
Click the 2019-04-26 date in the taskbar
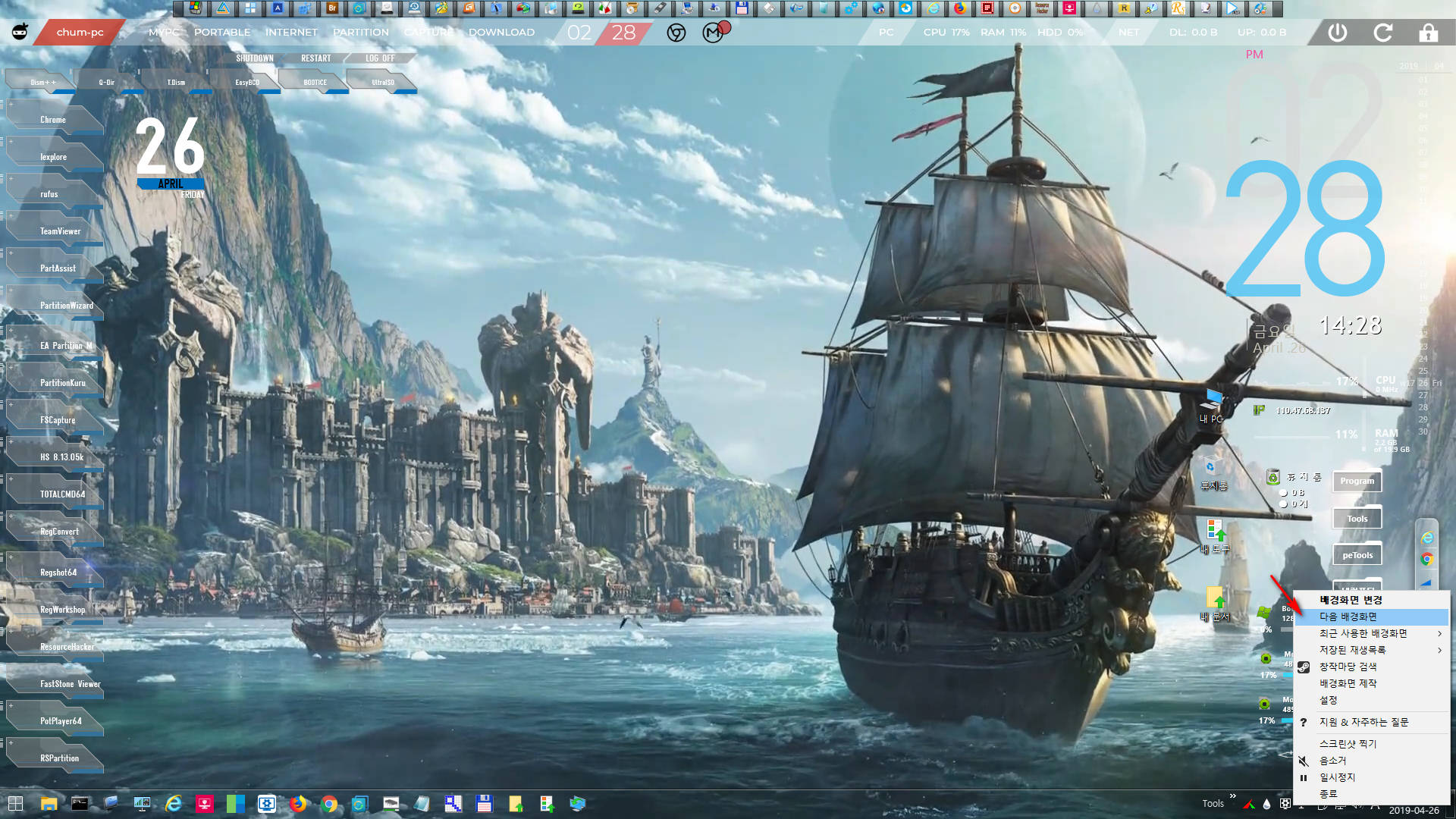pos(1414,810)
